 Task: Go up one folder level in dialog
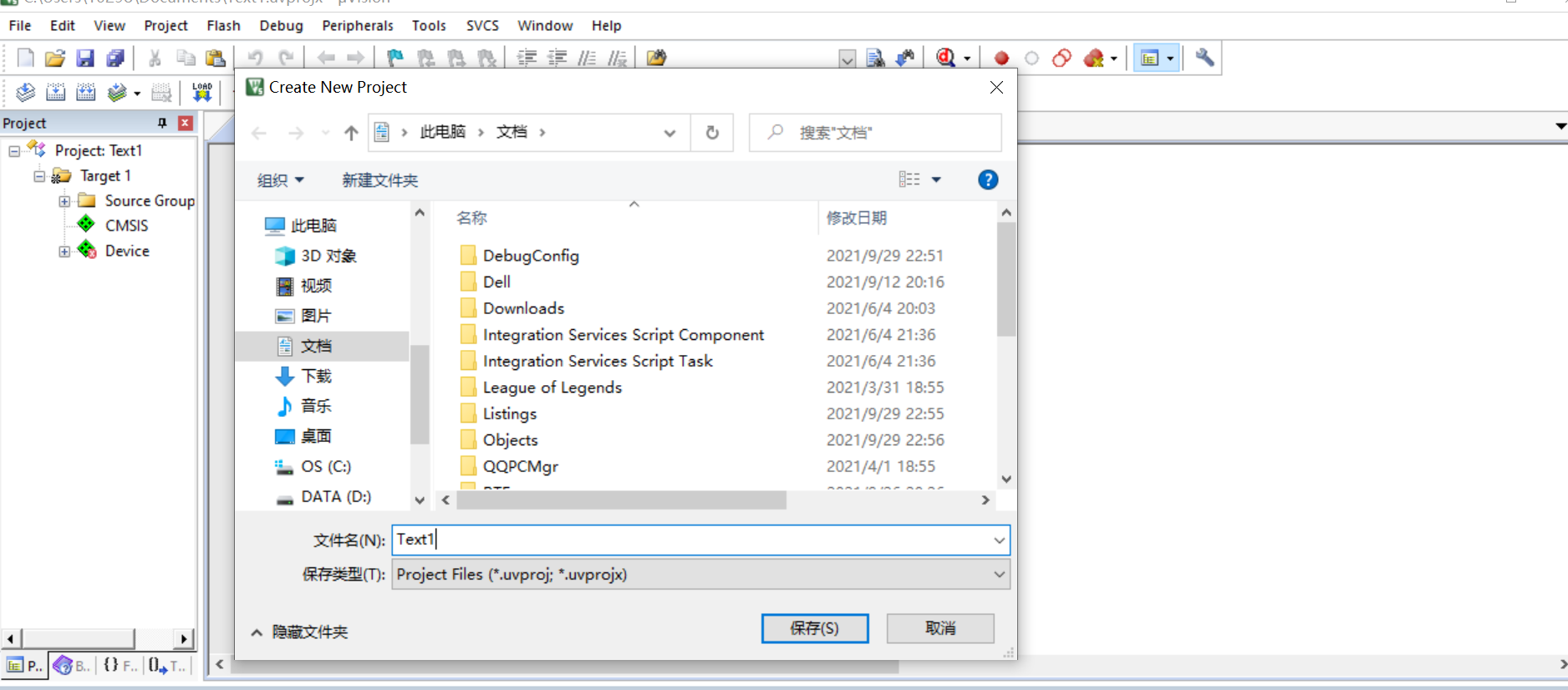[x=351, y=132]
